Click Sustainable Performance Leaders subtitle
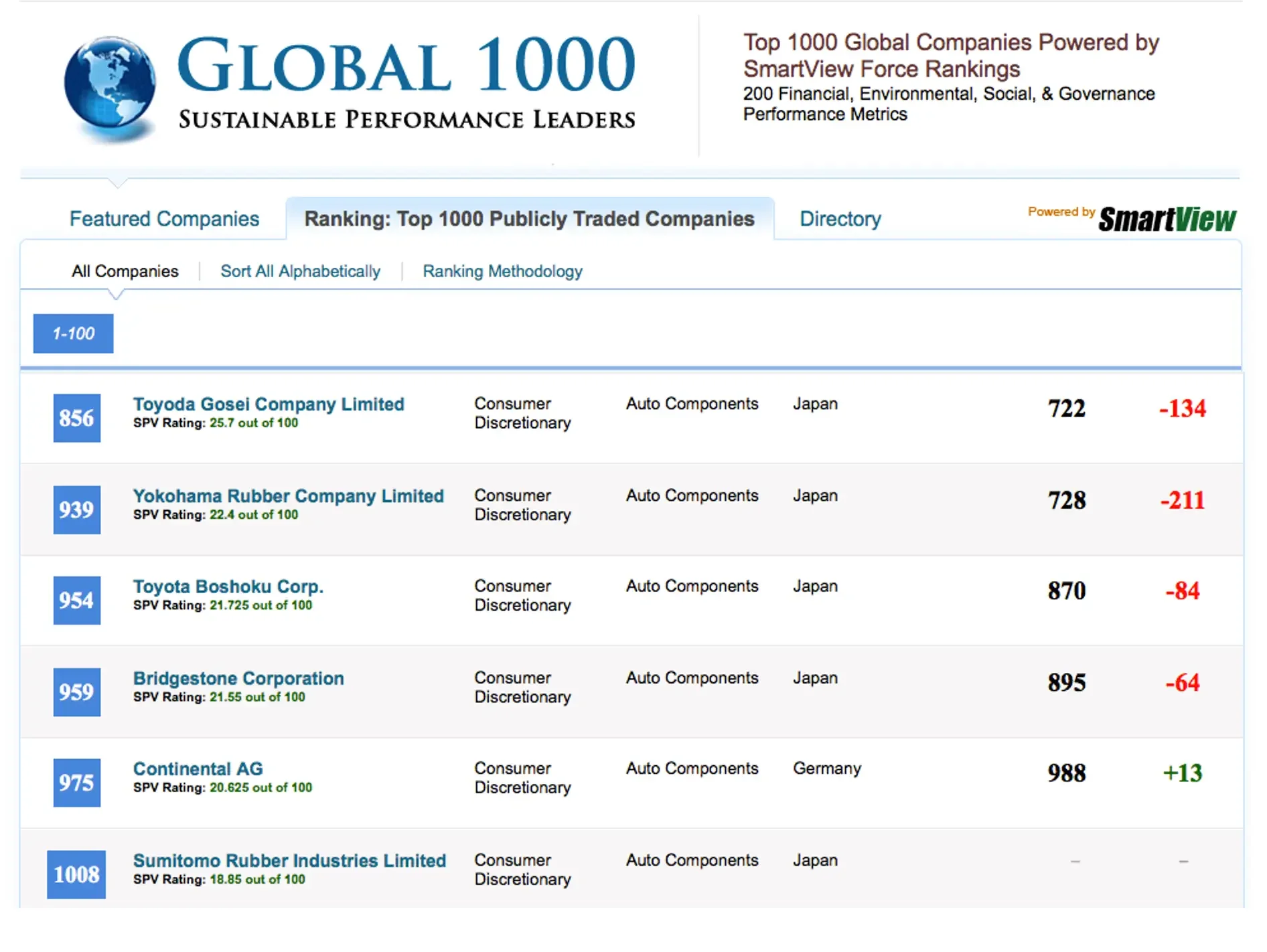Image resolution: width=1267 pixels, height=952 pixels. pos(407,119)
